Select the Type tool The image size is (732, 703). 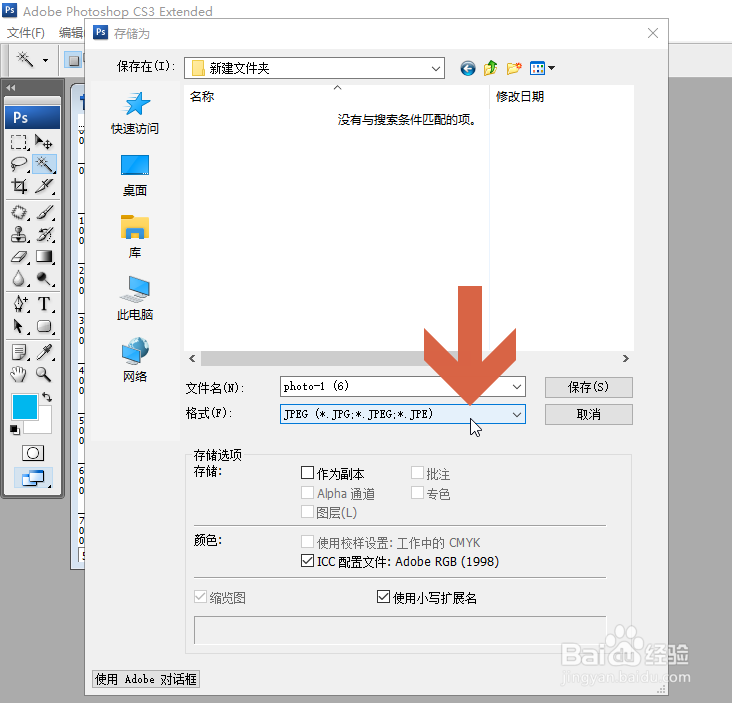44,304
